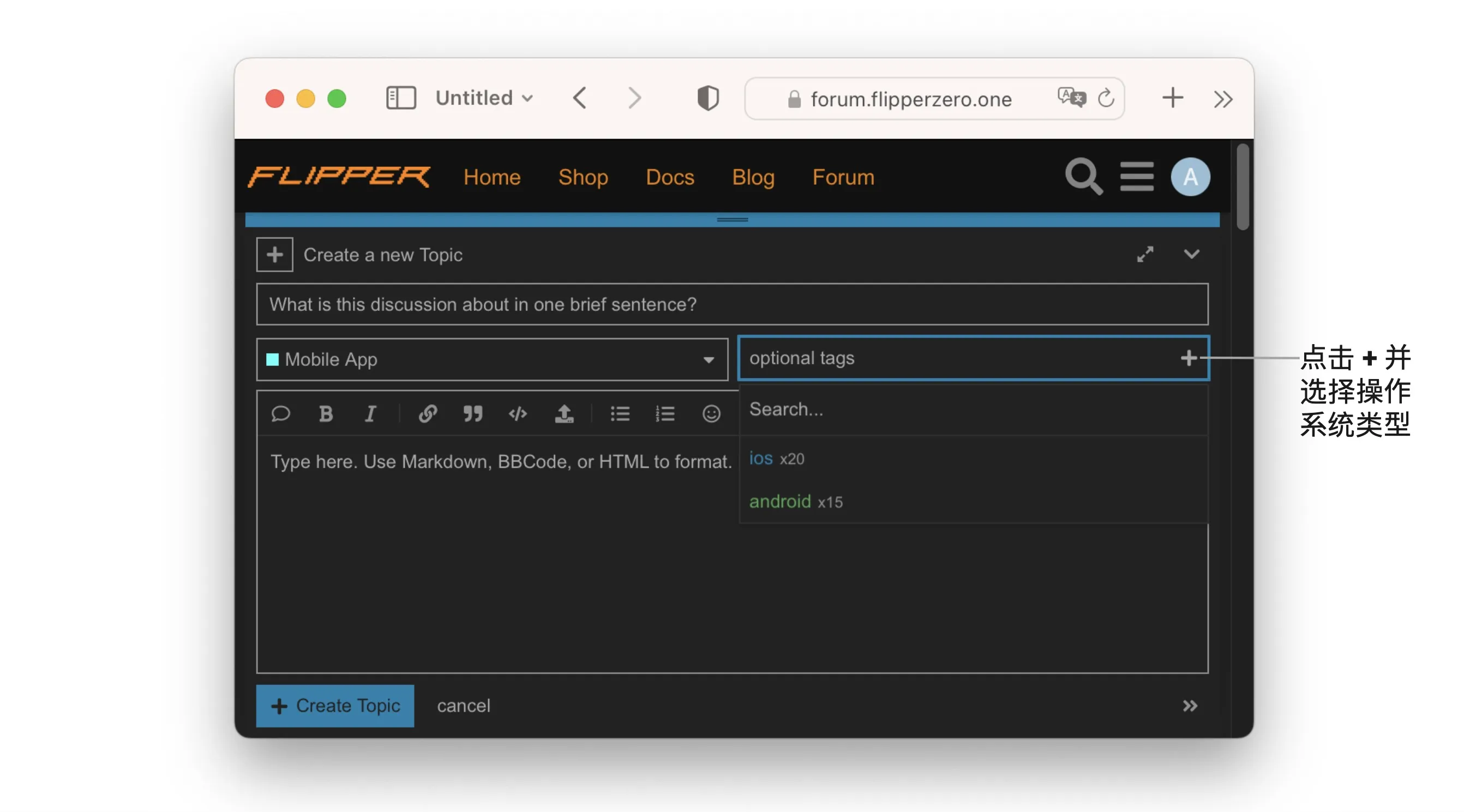Open forum search magnifier icon

point(1084,177)
